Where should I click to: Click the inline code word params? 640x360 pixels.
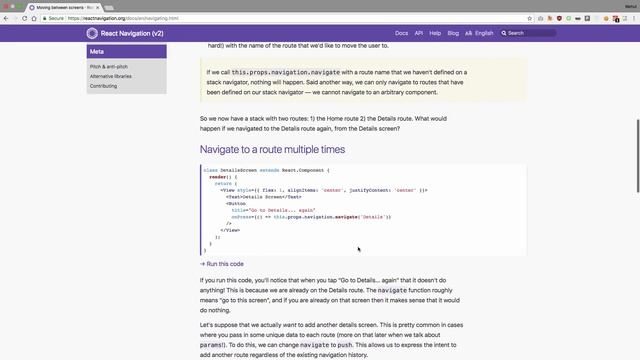(x=211, y=345)
